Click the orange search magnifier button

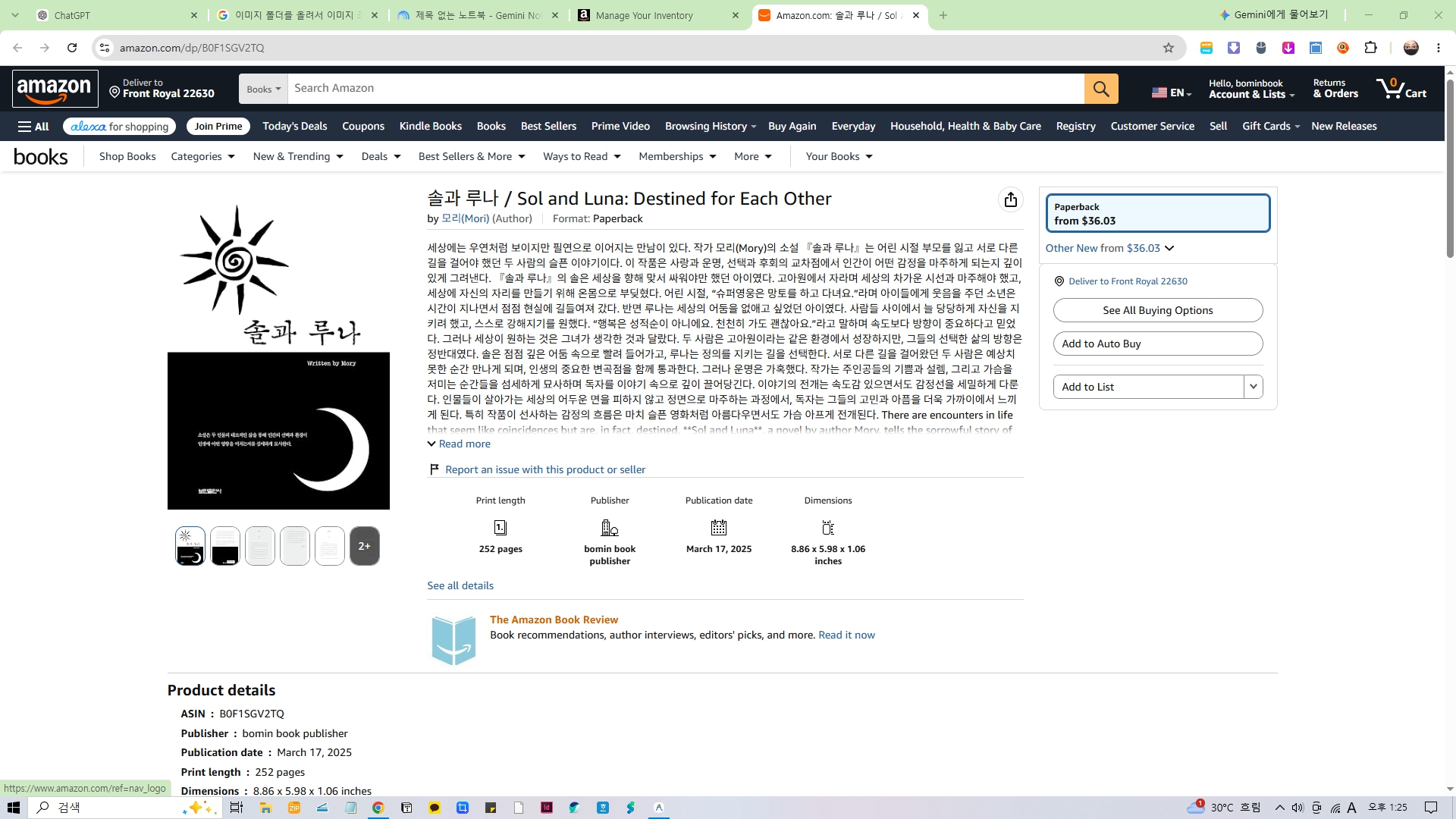1101,89
